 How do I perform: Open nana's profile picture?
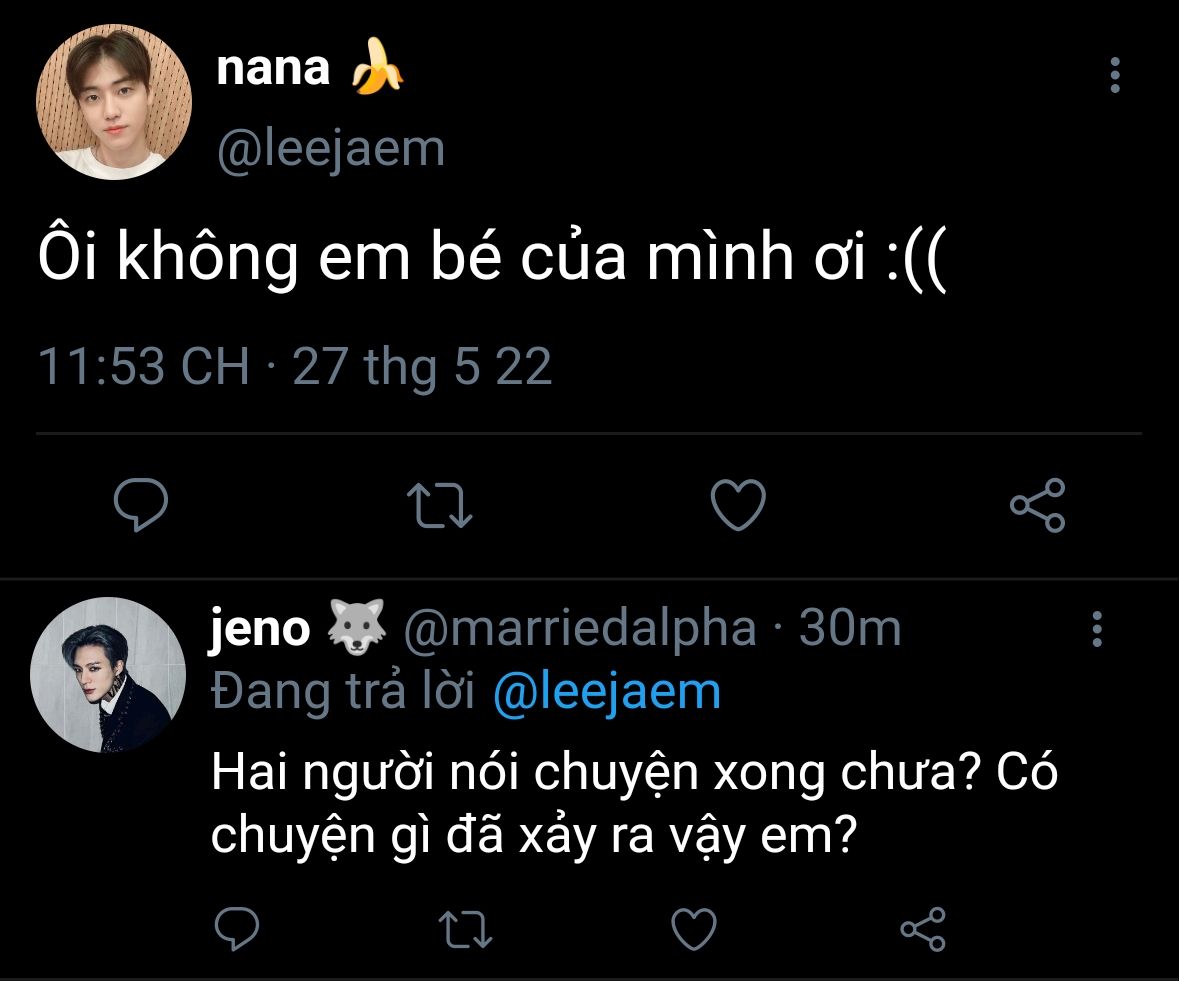[113, 102]
